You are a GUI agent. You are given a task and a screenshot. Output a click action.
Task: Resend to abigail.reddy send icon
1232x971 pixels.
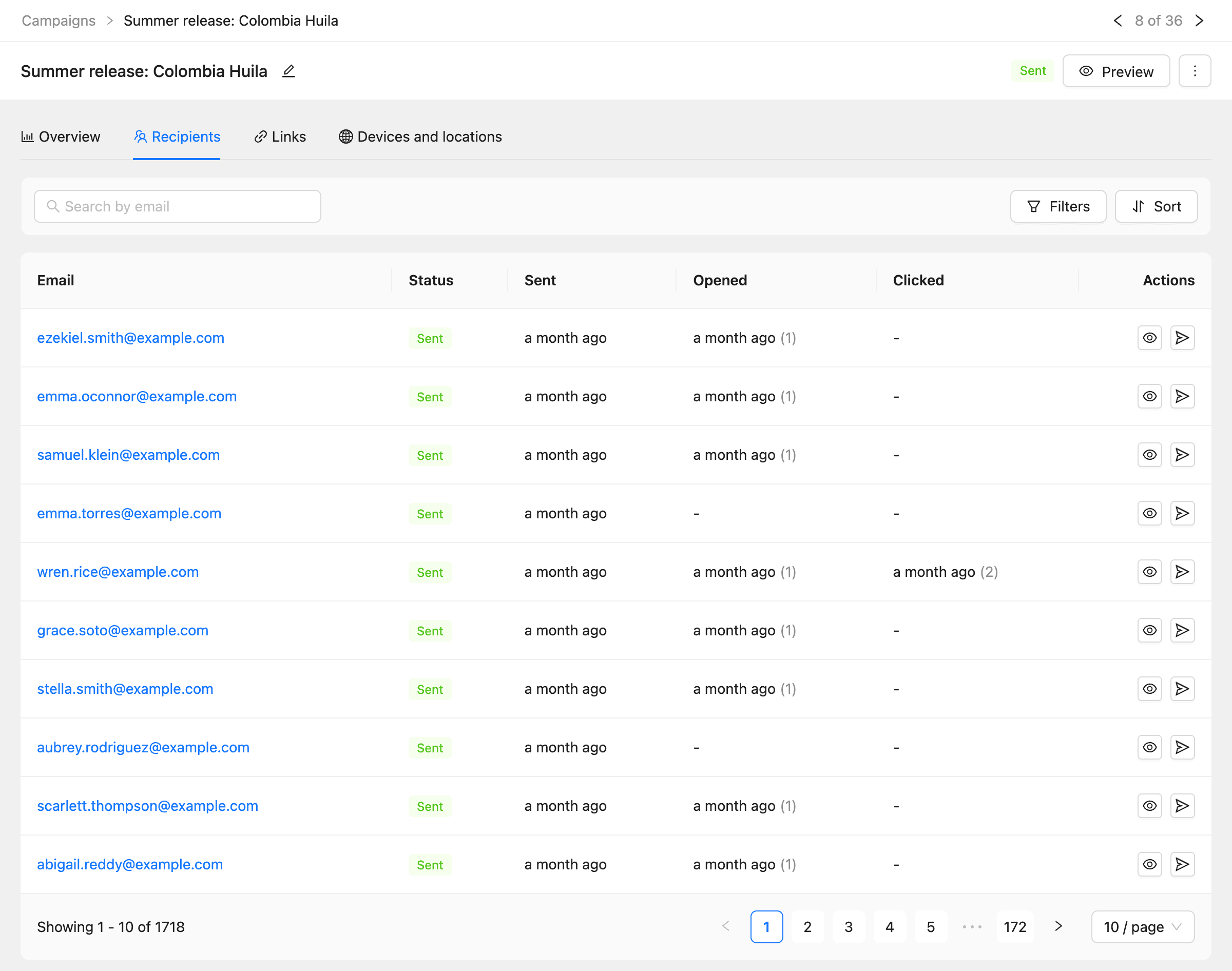pyautogui.click(x=1182, y=865)
